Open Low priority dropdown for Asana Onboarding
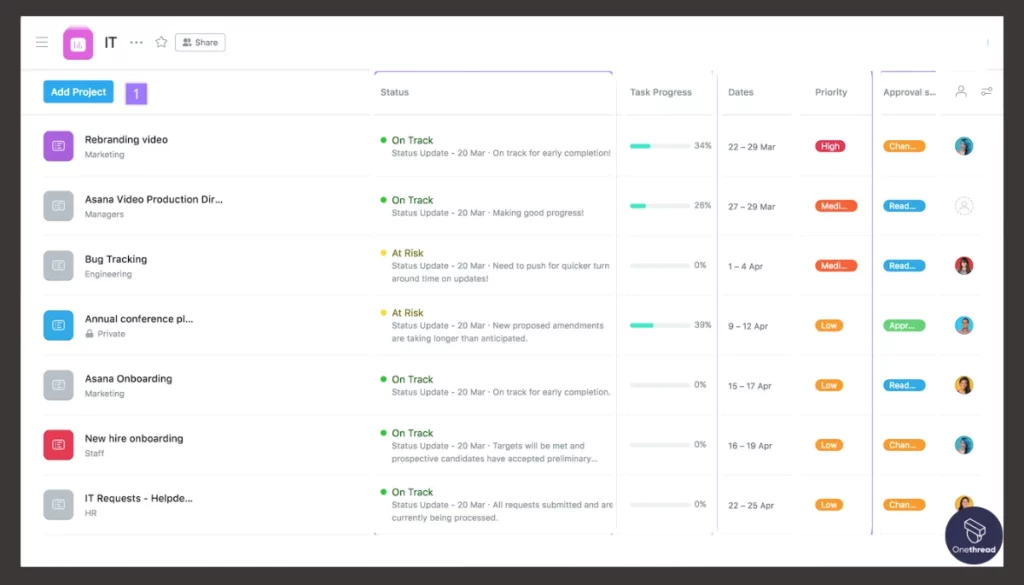 coord(829,385)
